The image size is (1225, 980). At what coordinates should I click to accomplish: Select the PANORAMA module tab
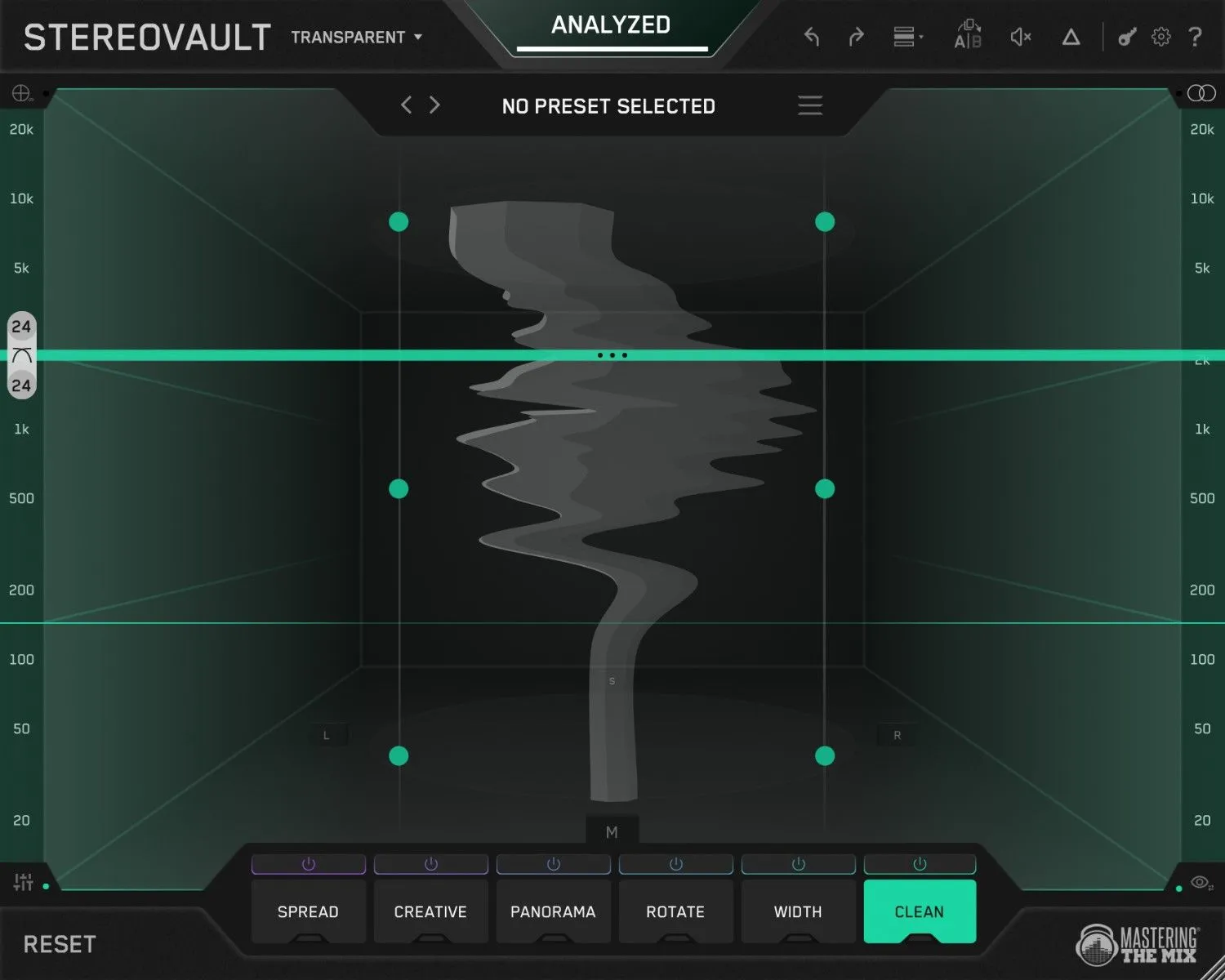tap(554, 911)
